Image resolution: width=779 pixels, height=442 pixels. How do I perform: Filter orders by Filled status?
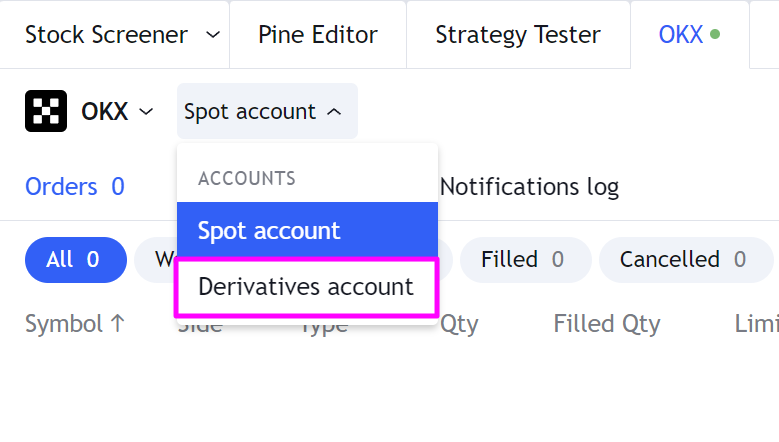coord(521,260)
